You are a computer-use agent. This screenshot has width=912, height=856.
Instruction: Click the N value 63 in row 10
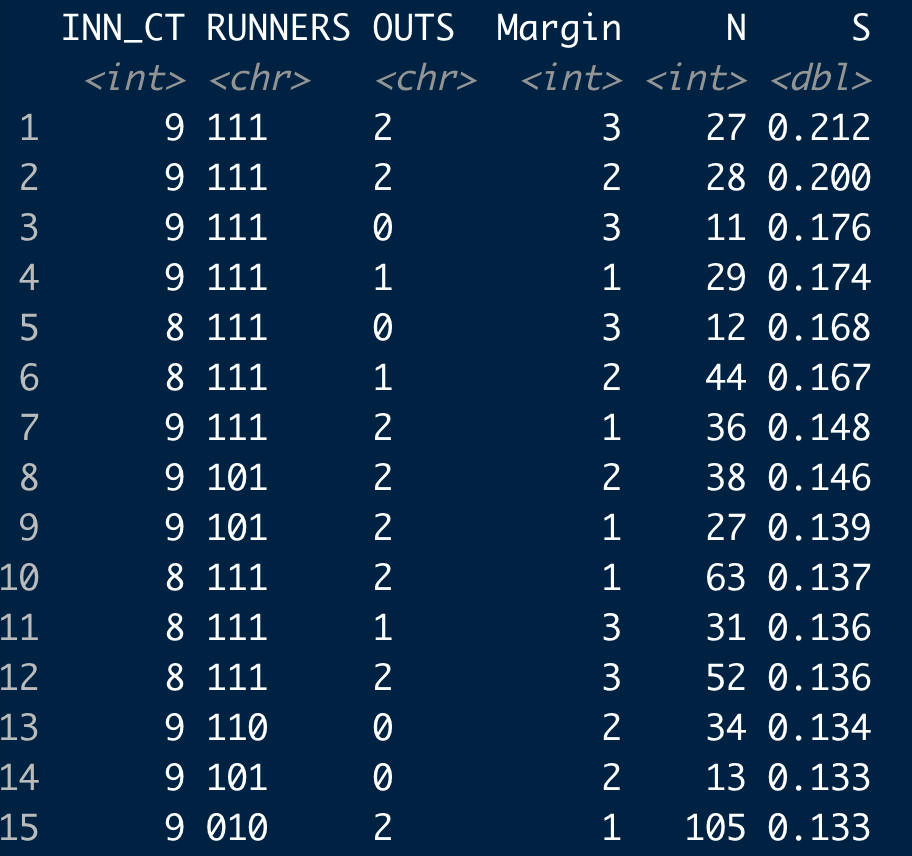pos(725,578)
